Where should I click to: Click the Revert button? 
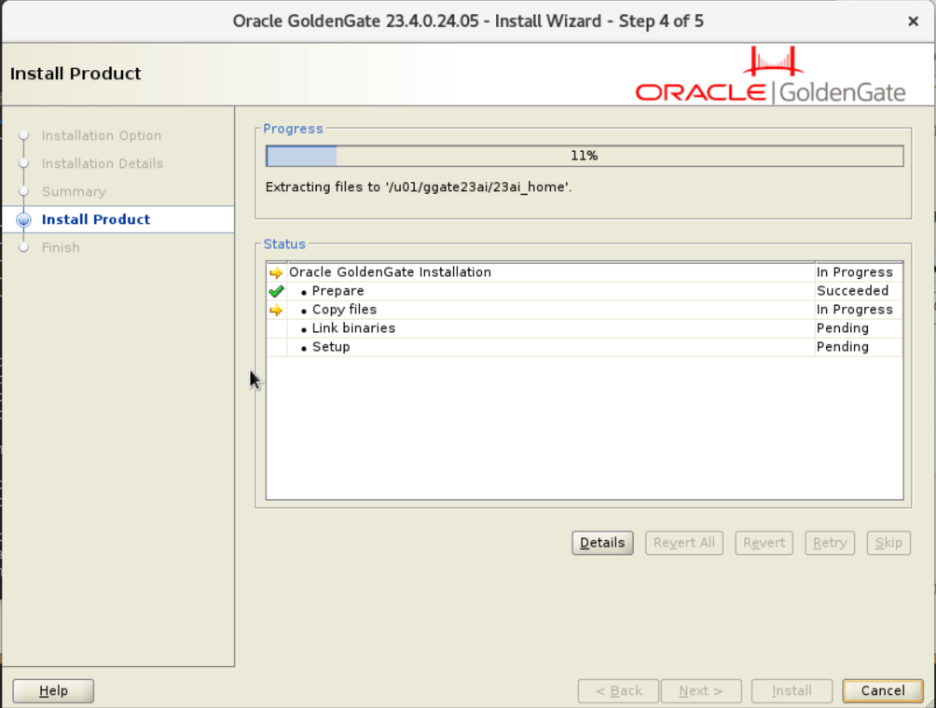pos(764,543)
